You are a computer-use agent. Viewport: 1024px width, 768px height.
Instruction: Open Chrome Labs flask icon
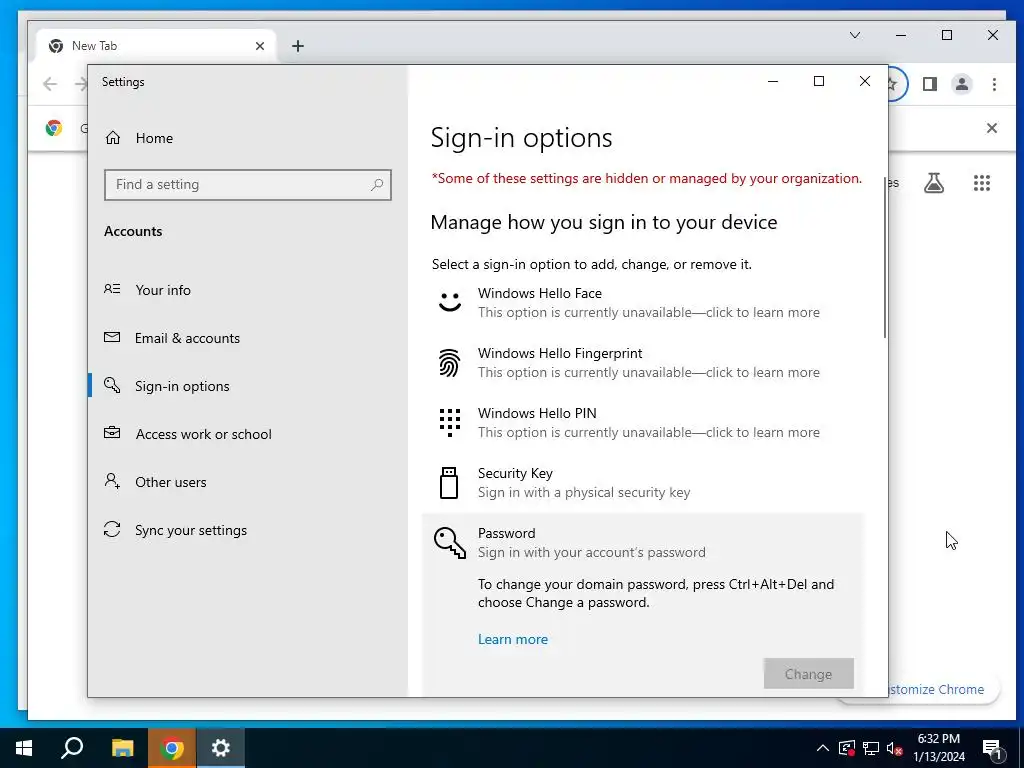(934, 183)
